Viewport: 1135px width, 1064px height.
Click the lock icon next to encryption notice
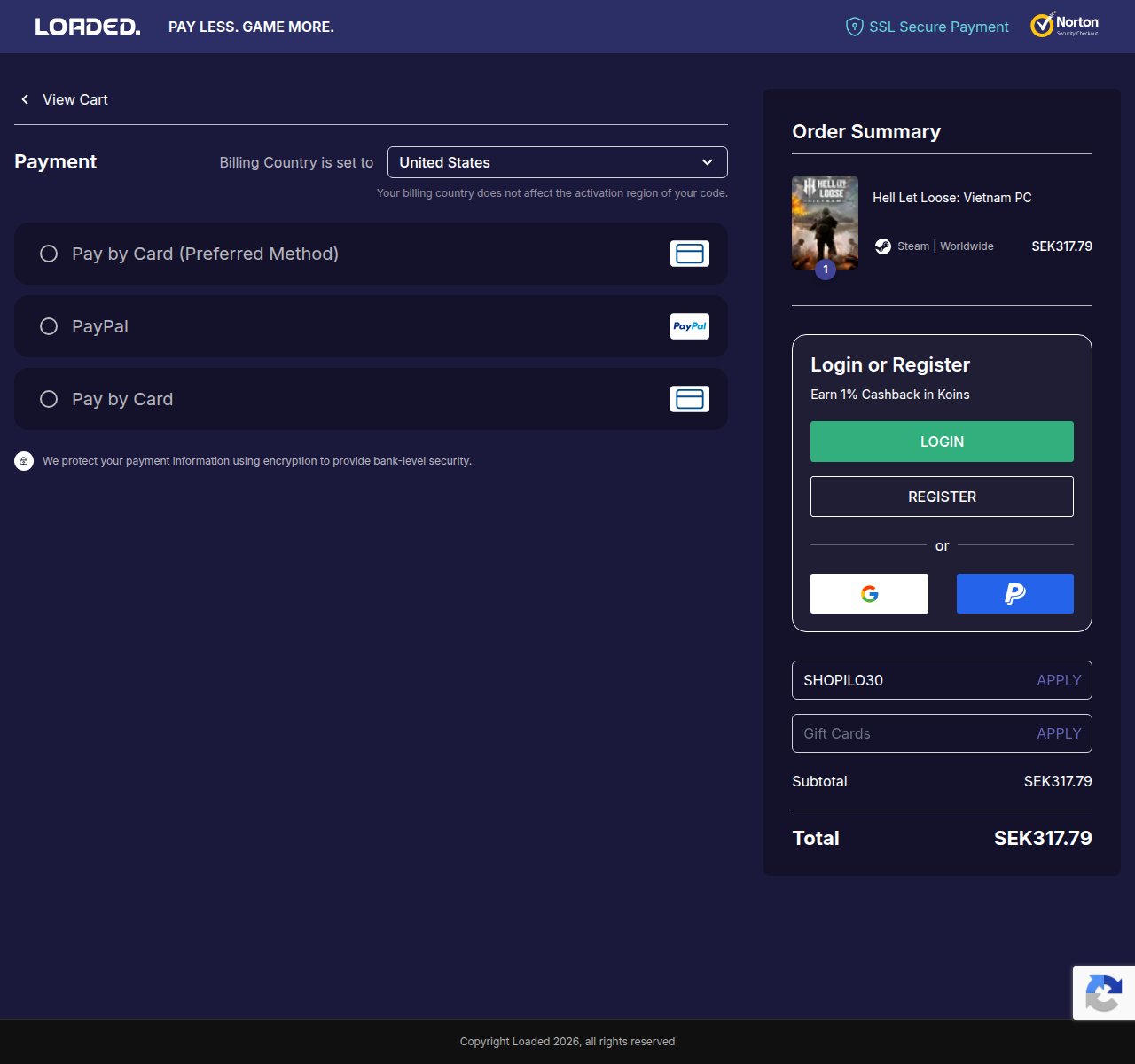[x=24, y=461]
